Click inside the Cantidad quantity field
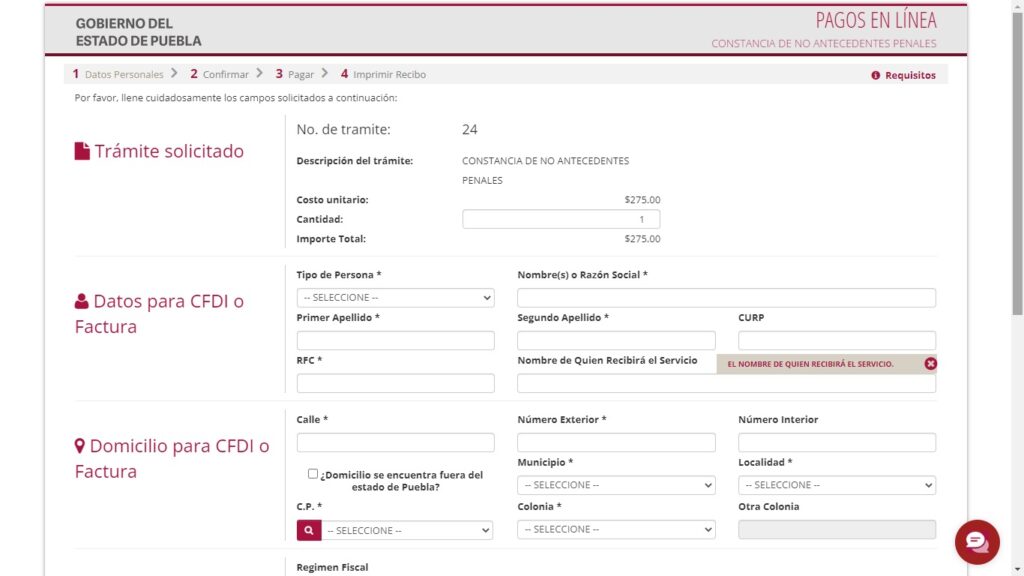The image size is (1024, 576). click(x=560, y=218)
